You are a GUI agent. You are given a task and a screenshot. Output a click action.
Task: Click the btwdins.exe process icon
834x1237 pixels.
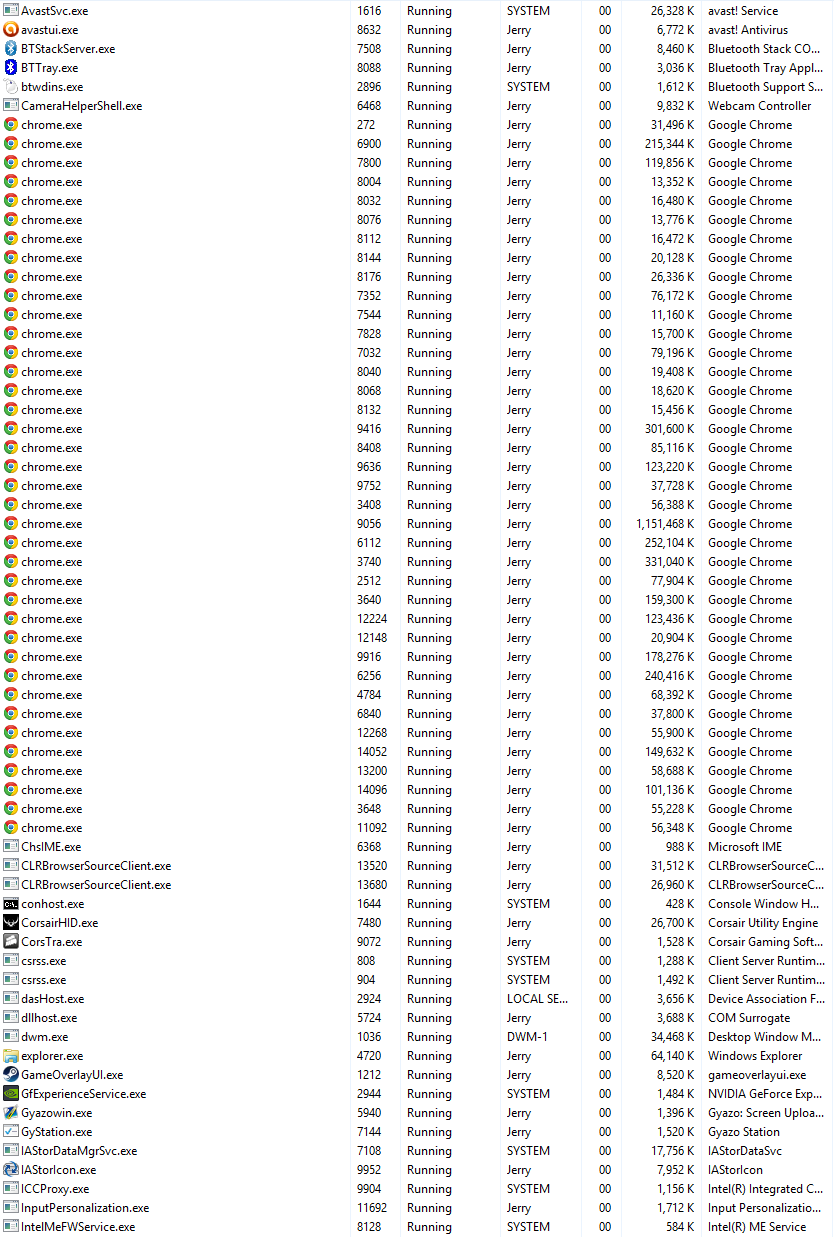[11, 87]
